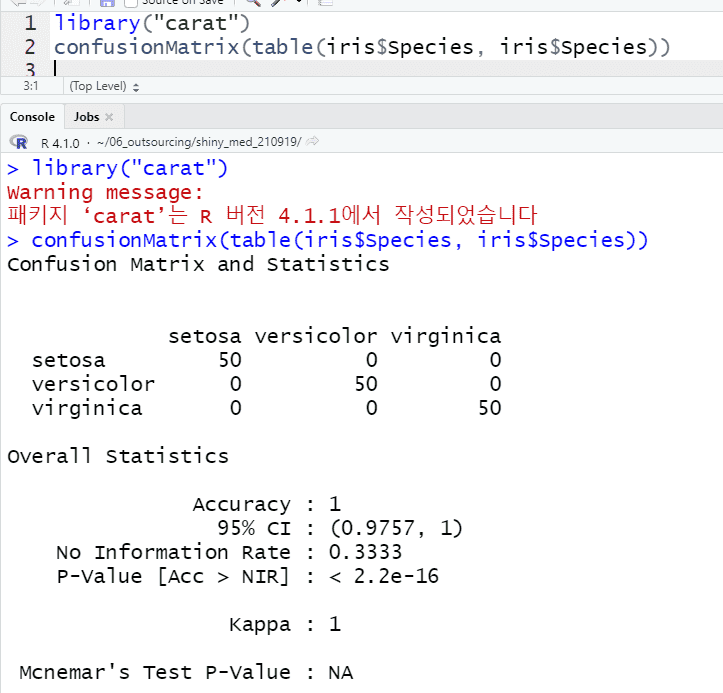This screenshot has width=723, height=693.
Task: Expand the (Top Level) scope dropdown
Action: click(105, 87)
